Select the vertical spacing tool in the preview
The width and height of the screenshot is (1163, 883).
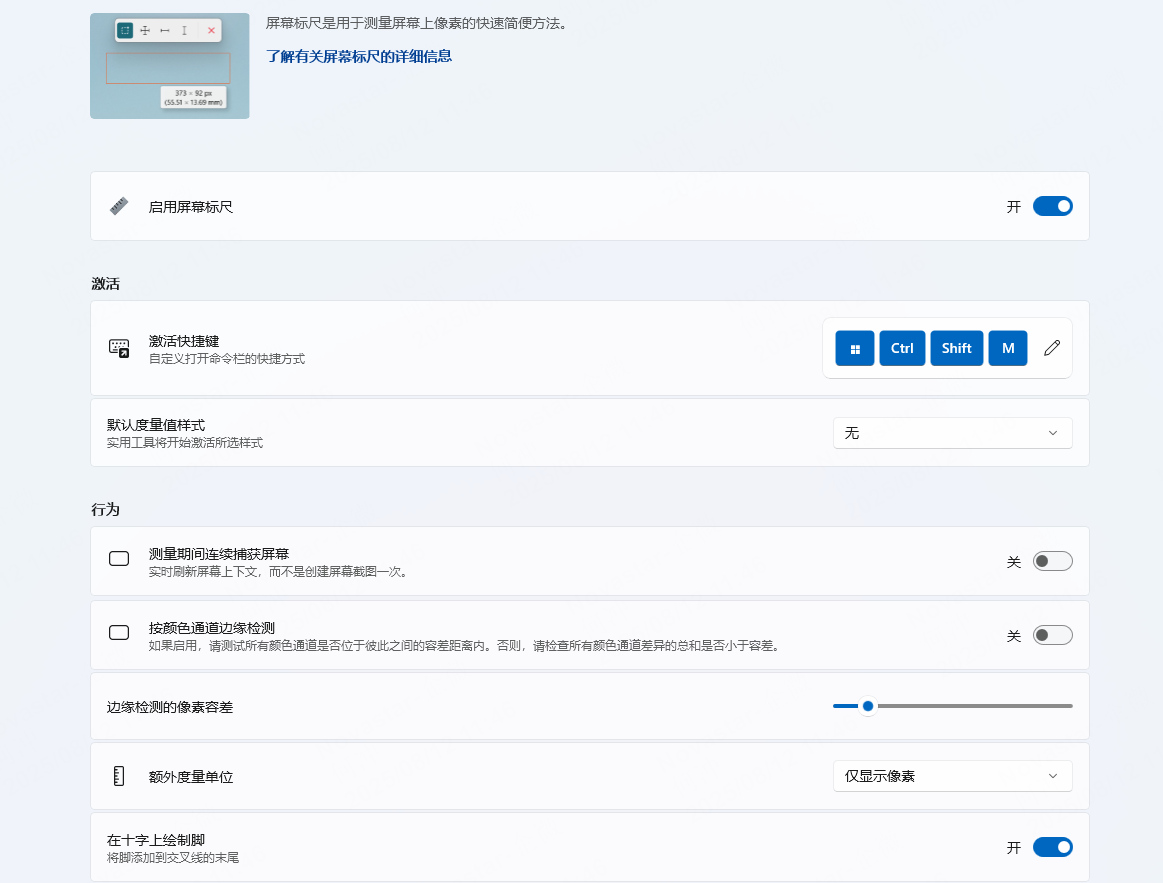pyautogui.click(x=184, y=30)
